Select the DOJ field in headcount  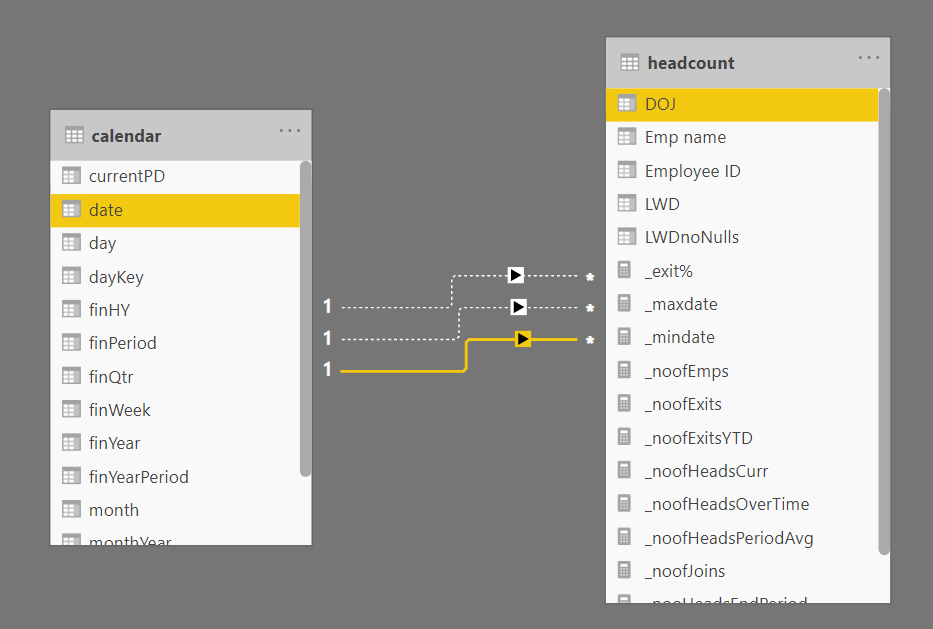742,104
